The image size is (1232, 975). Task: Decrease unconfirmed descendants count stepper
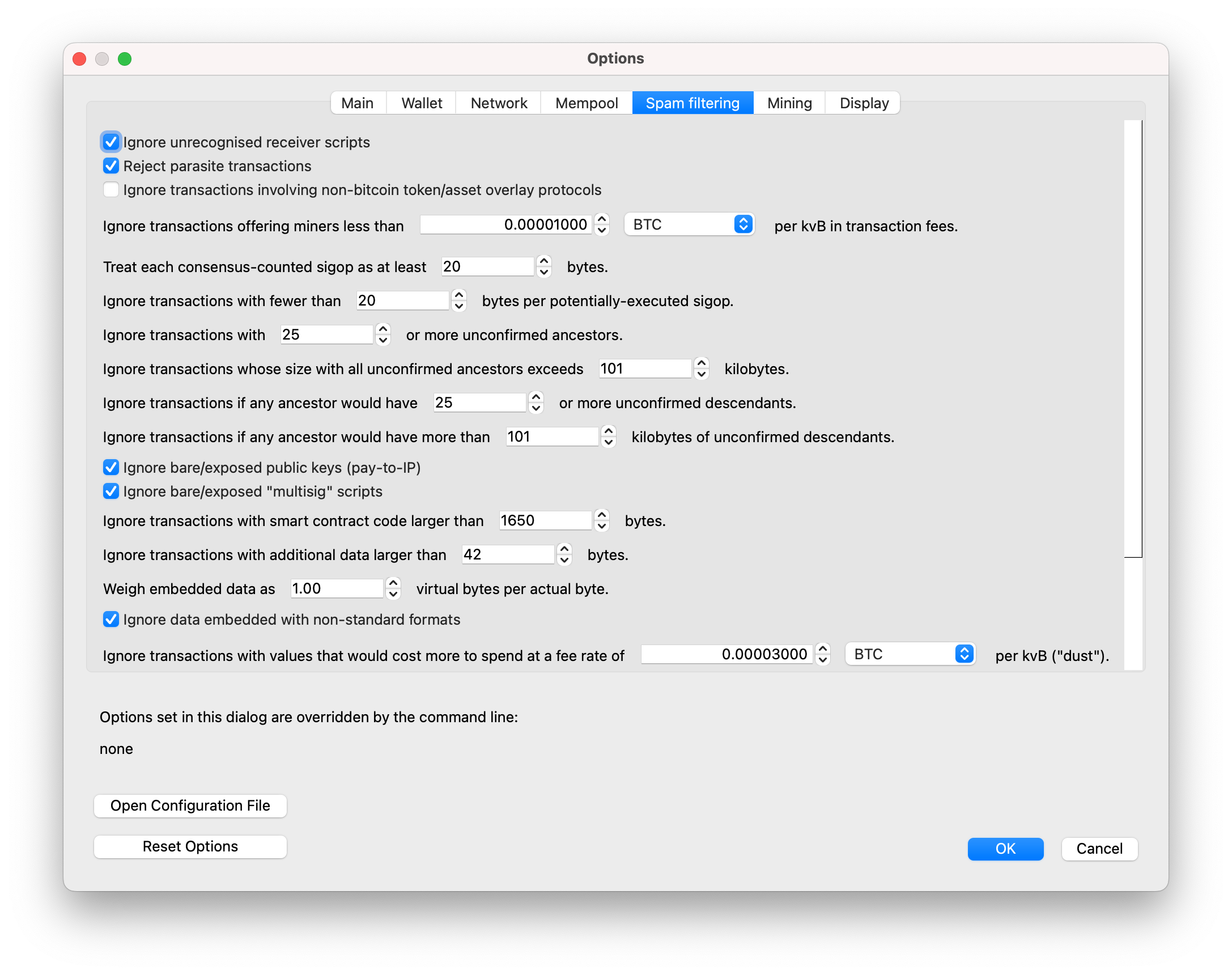point(536,408)
